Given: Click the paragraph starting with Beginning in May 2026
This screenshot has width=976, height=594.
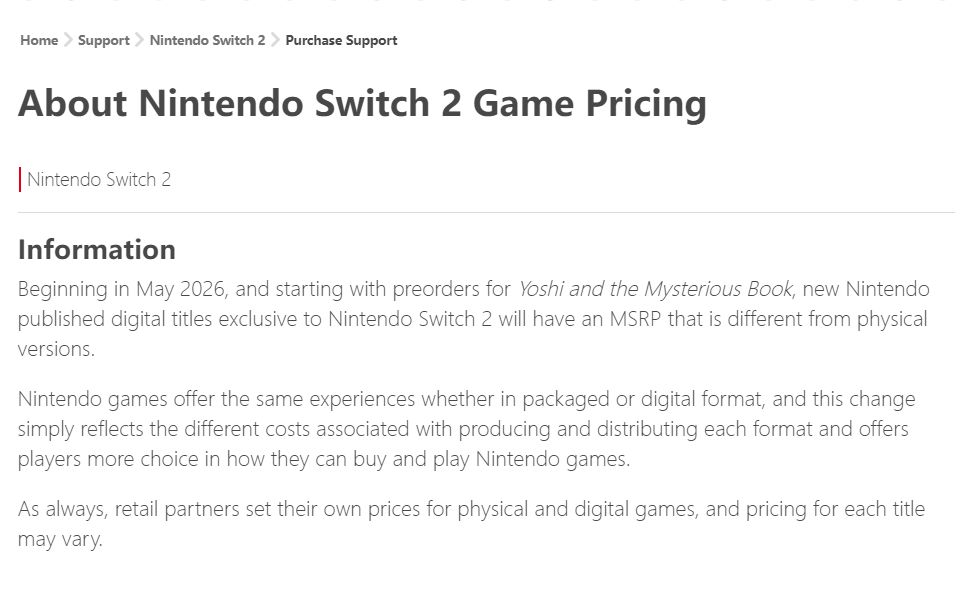Looking at the screenshot, I should tap(472, 319).
